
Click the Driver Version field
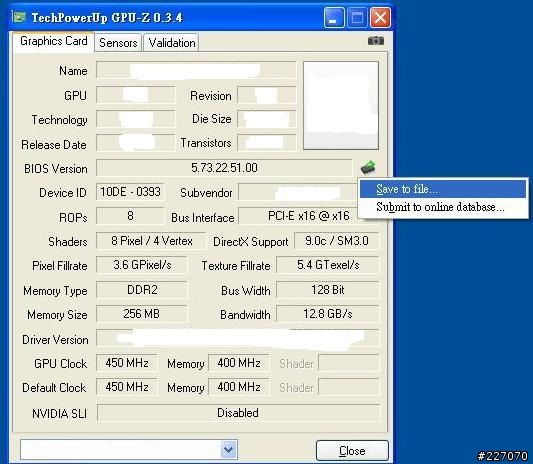pyautogui.click(x=238, y=338)
